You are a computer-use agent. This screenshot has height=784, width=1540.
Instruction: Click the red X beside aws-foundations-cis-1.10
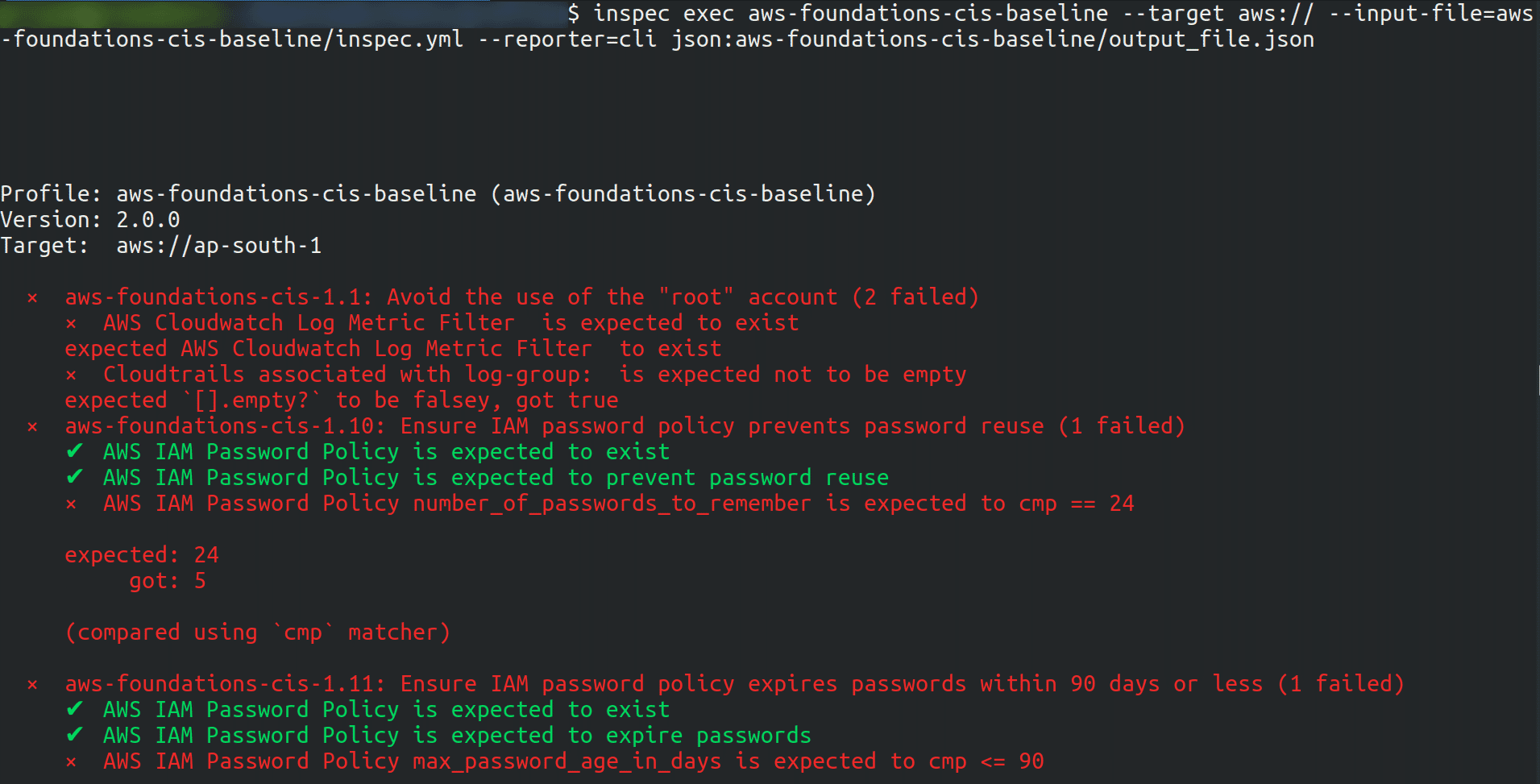click(x=32, y=427)
